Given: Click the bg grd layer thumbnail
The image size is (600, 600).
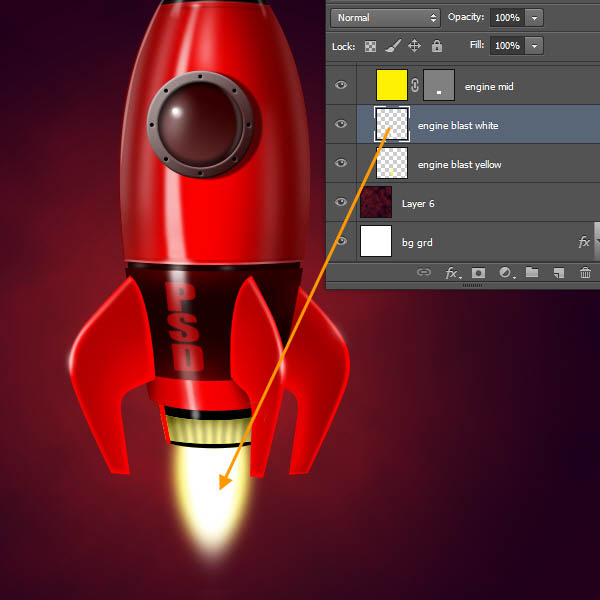Looking at the screenshot, I should (376, 242).
